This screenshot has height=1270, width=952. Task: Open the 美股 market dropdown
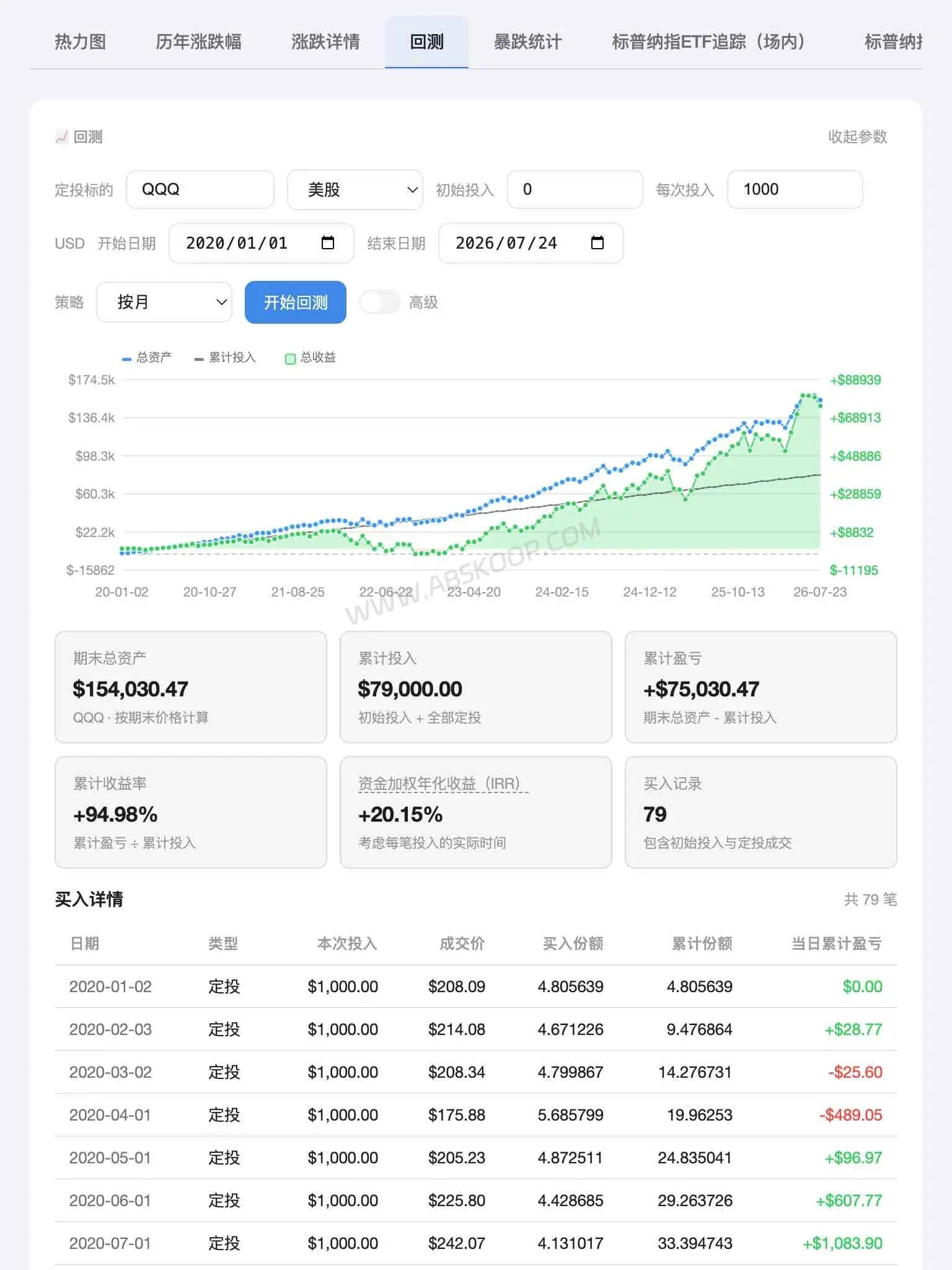355,189
